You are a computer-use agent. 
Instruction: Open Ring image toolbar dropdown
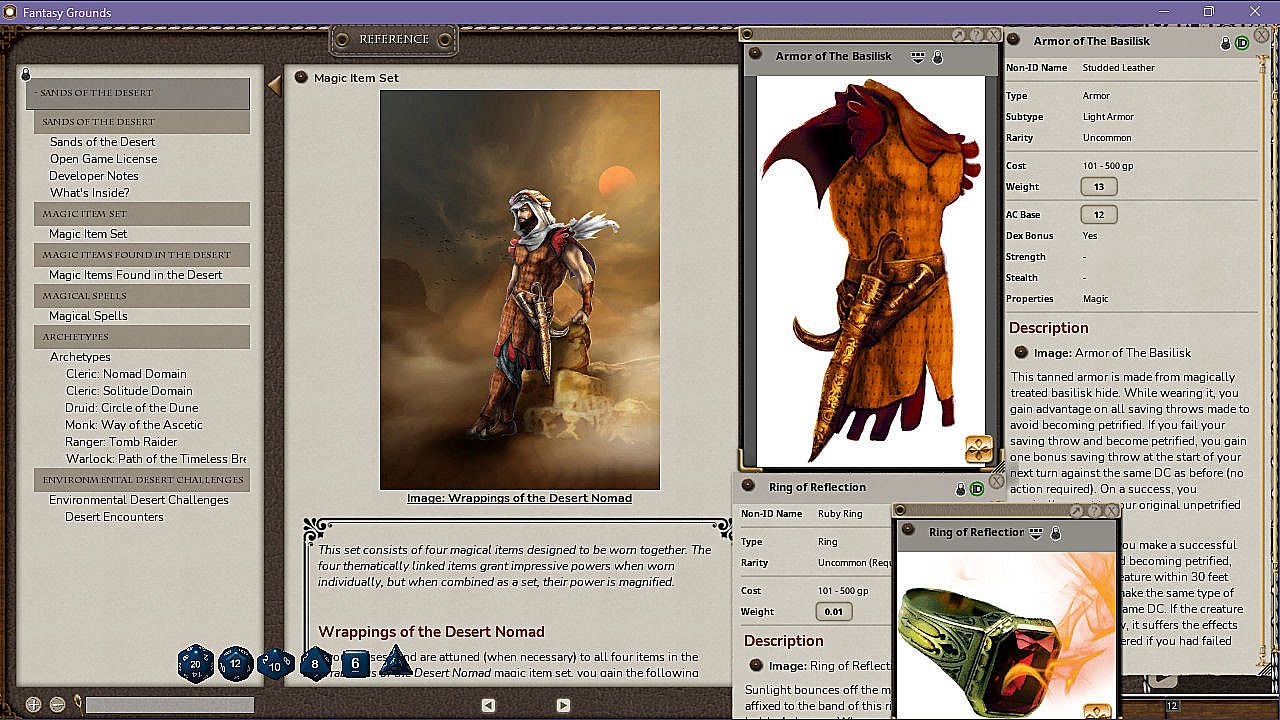(1036, 533)
